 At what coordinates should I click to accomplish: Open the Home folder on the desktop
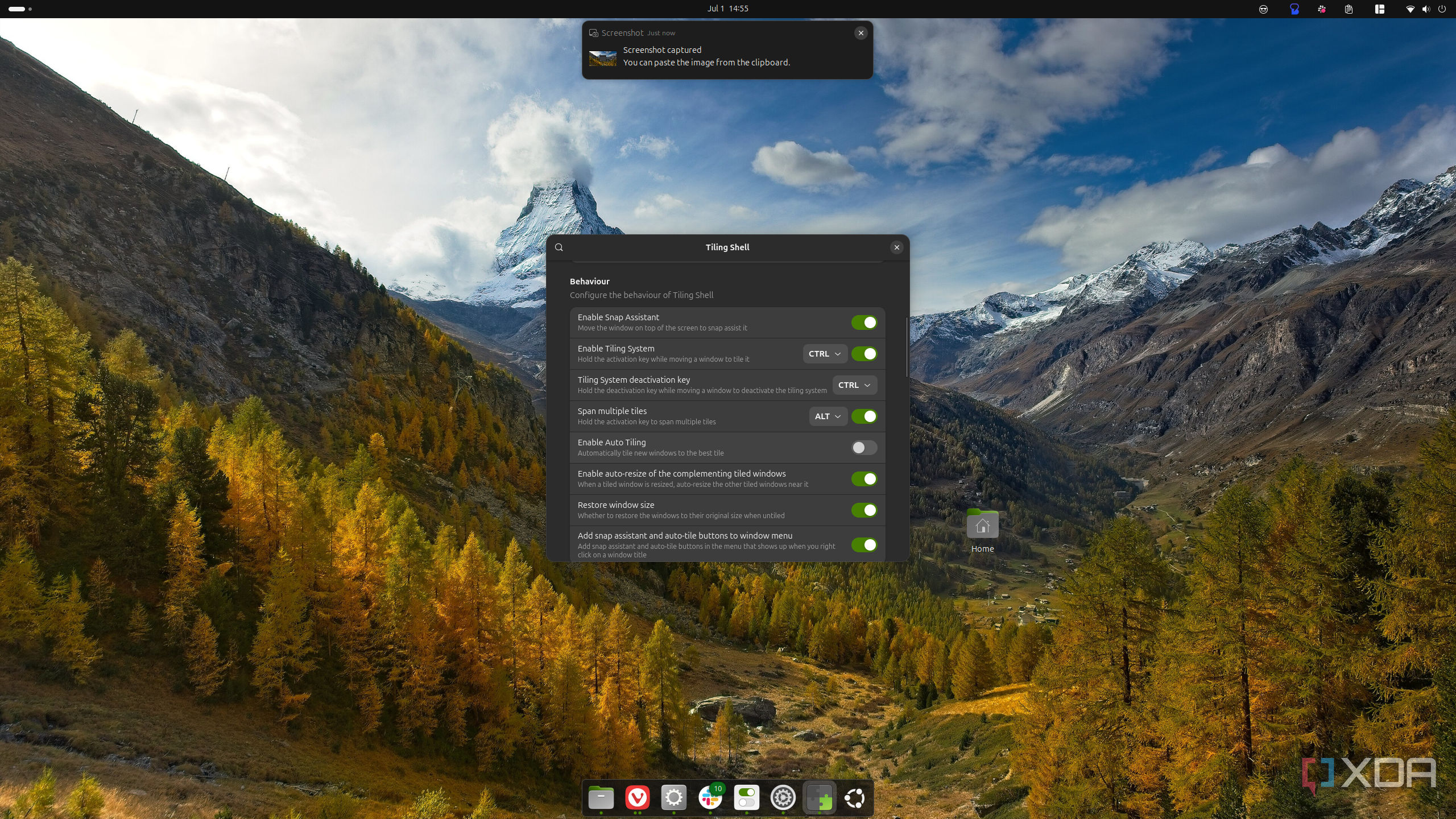click(982, 531)
